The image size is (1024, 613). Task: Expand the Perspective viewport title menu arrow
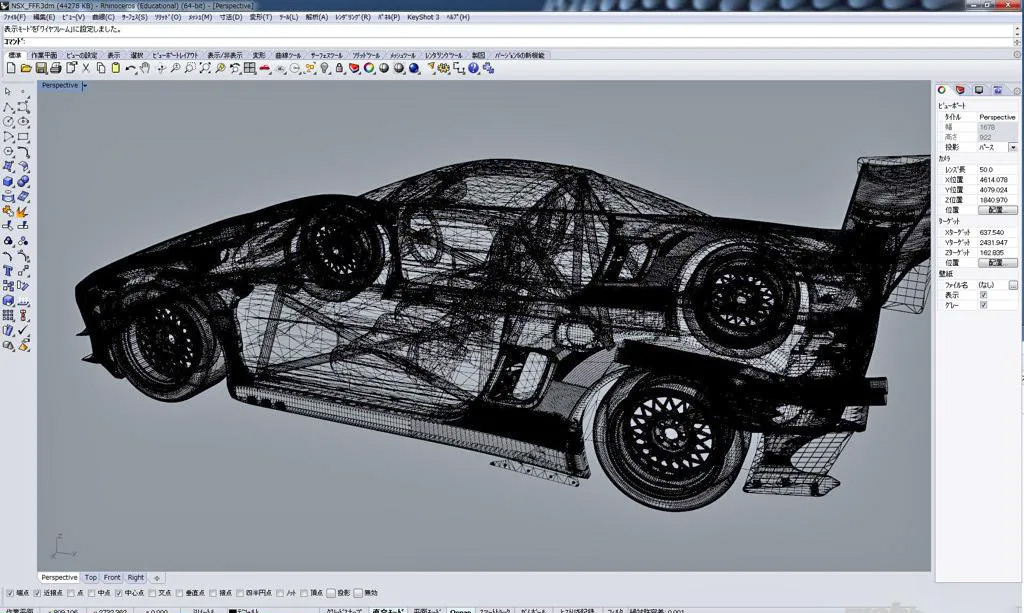[85, 86]
